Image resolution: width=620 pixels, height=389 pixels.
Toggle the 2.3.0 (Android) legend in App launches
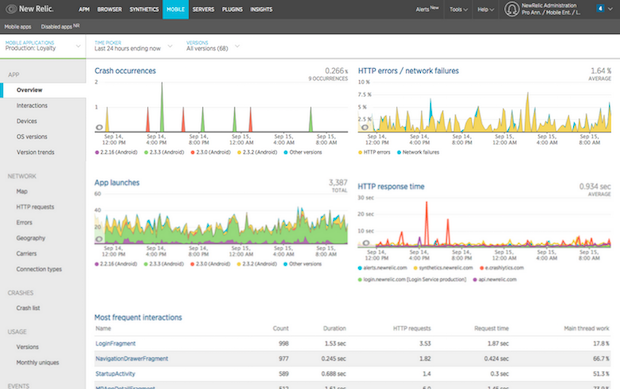[210, 264]
